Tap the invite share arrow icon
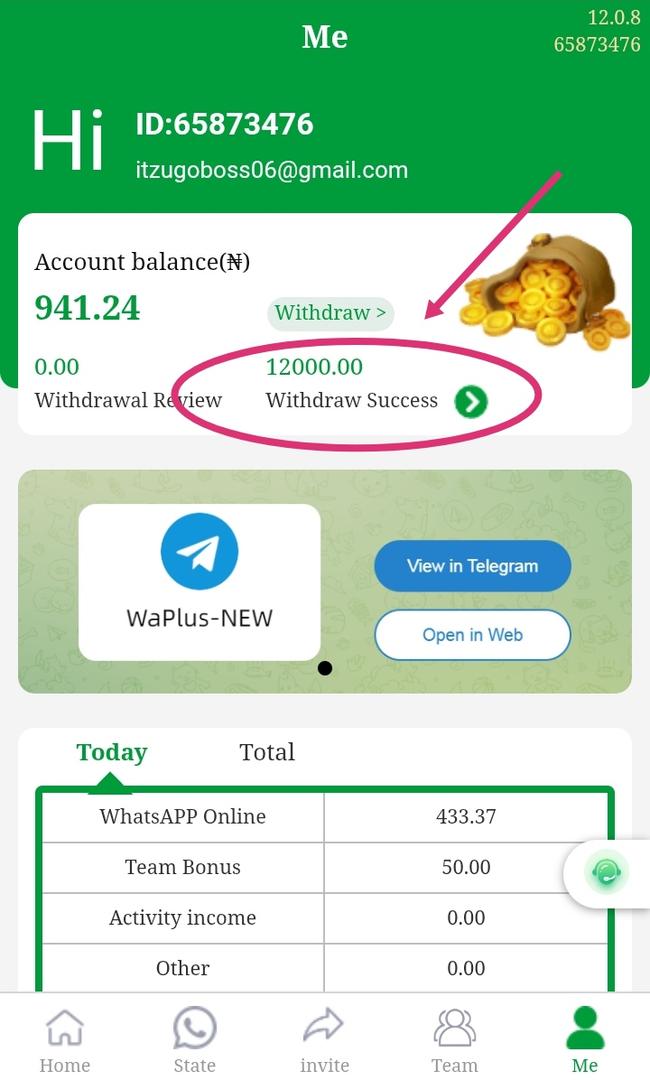This screenshot has width=650, height=1080. point(324,1026)
